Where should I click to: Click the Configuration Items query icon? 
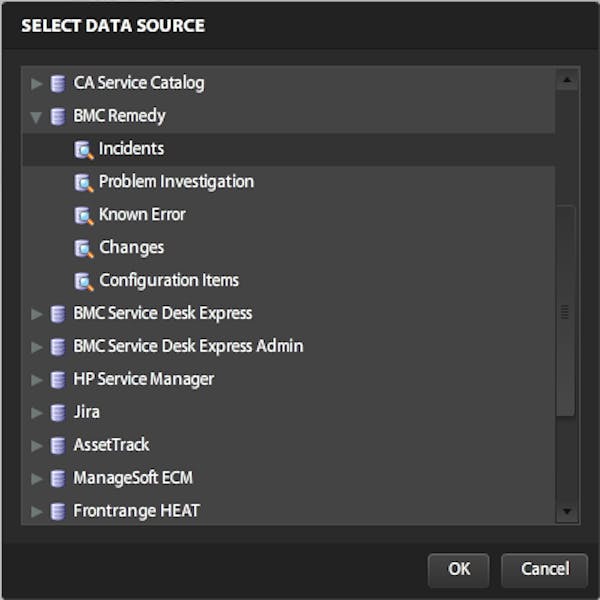click(84, 281)
